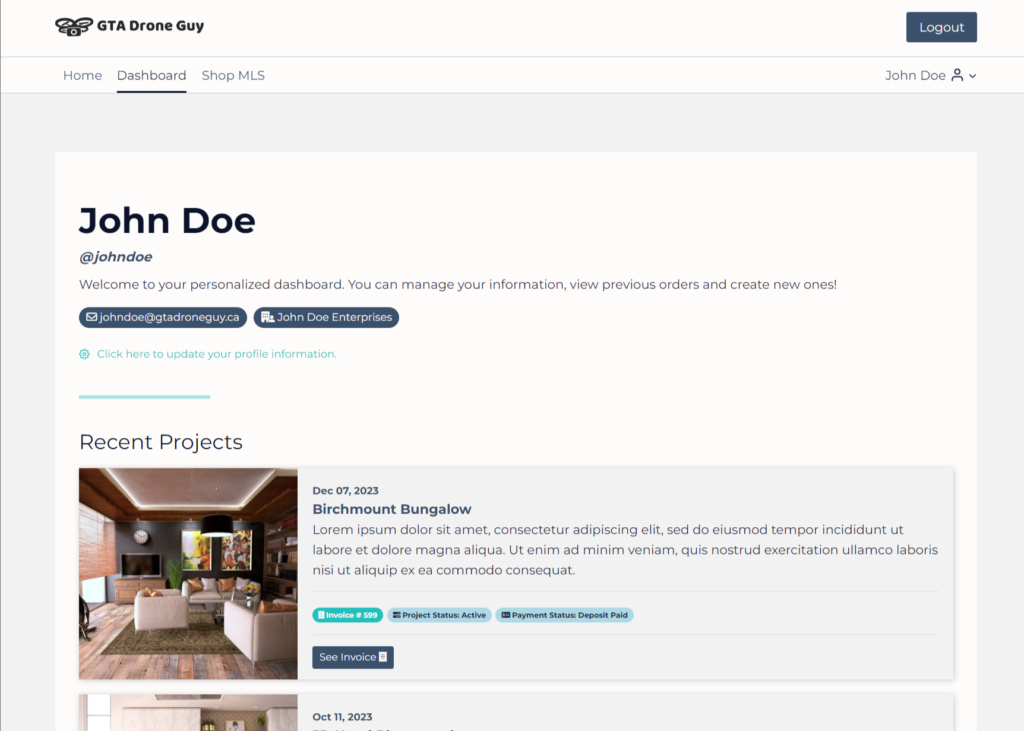Image resolution: width=1024 pixels, height=731 pixels.
Task: Click here to update your profile information link
Action: coord(217,354)
